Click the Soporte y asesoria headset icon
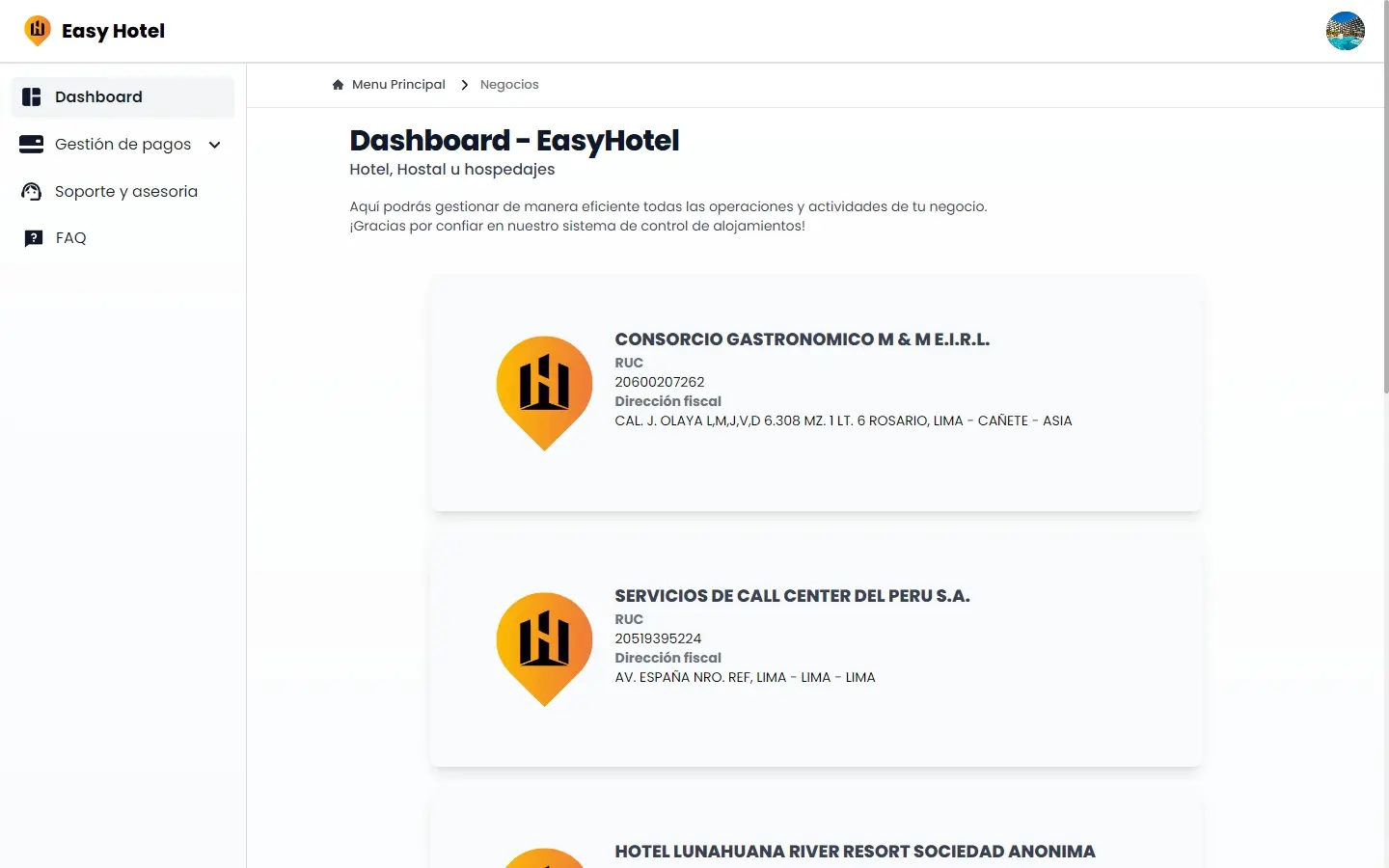This screenshot has height=868, width=1389. tap(31, 191)
